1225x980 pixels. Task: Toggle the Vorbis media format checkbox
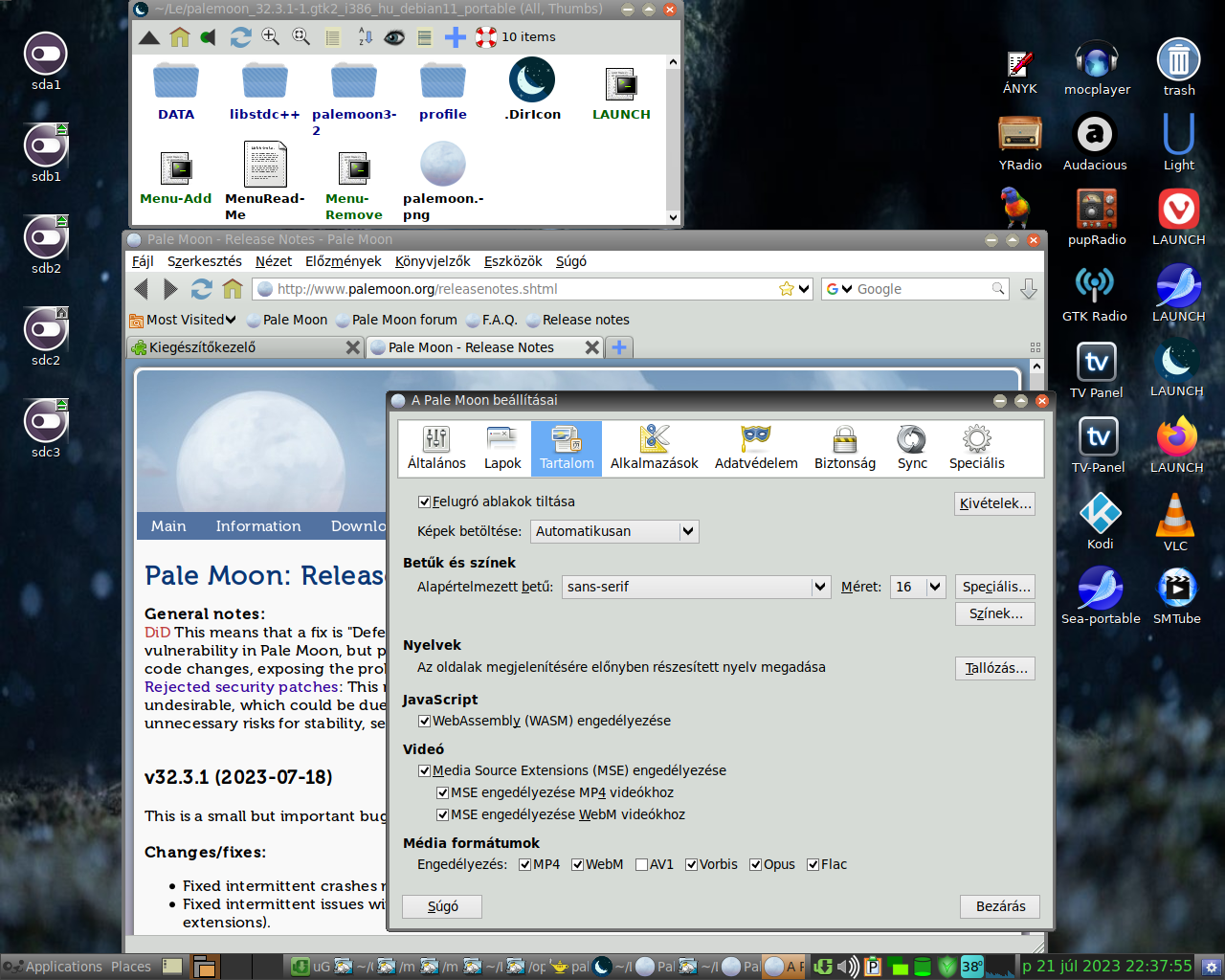click(x=691, y=864)
